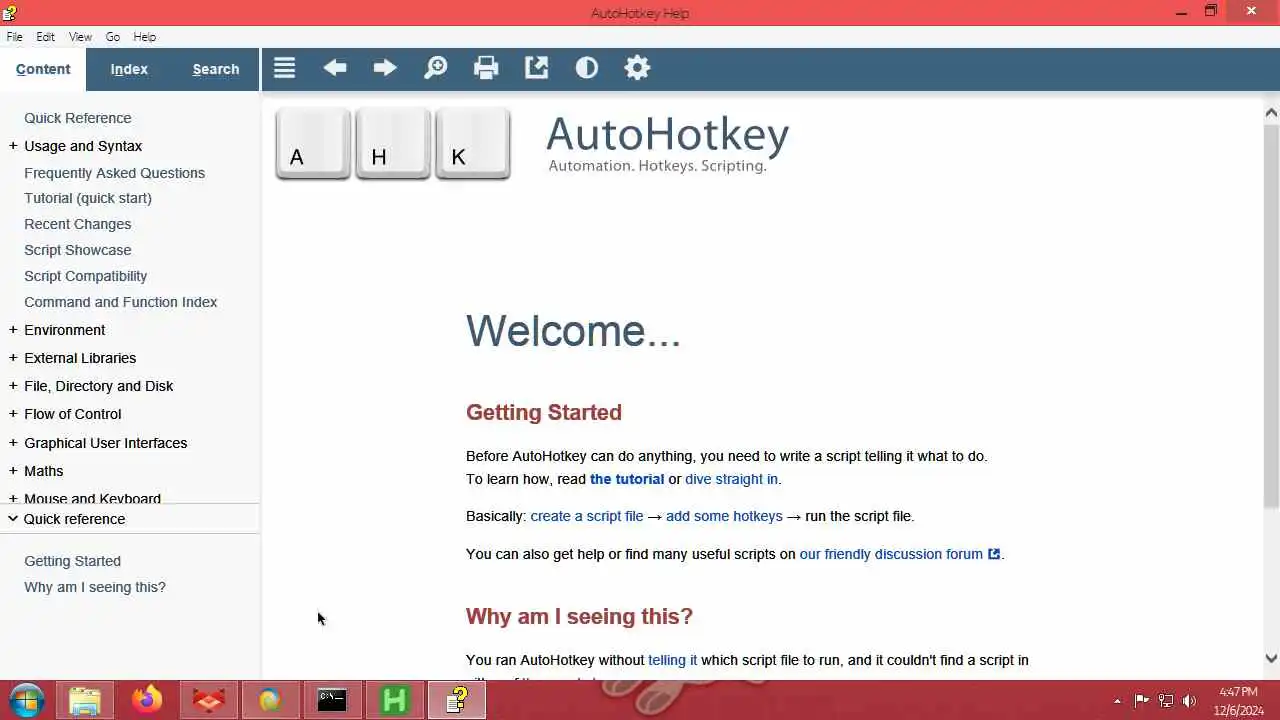Open Command and Function Index entry

(x=121, y=302)
